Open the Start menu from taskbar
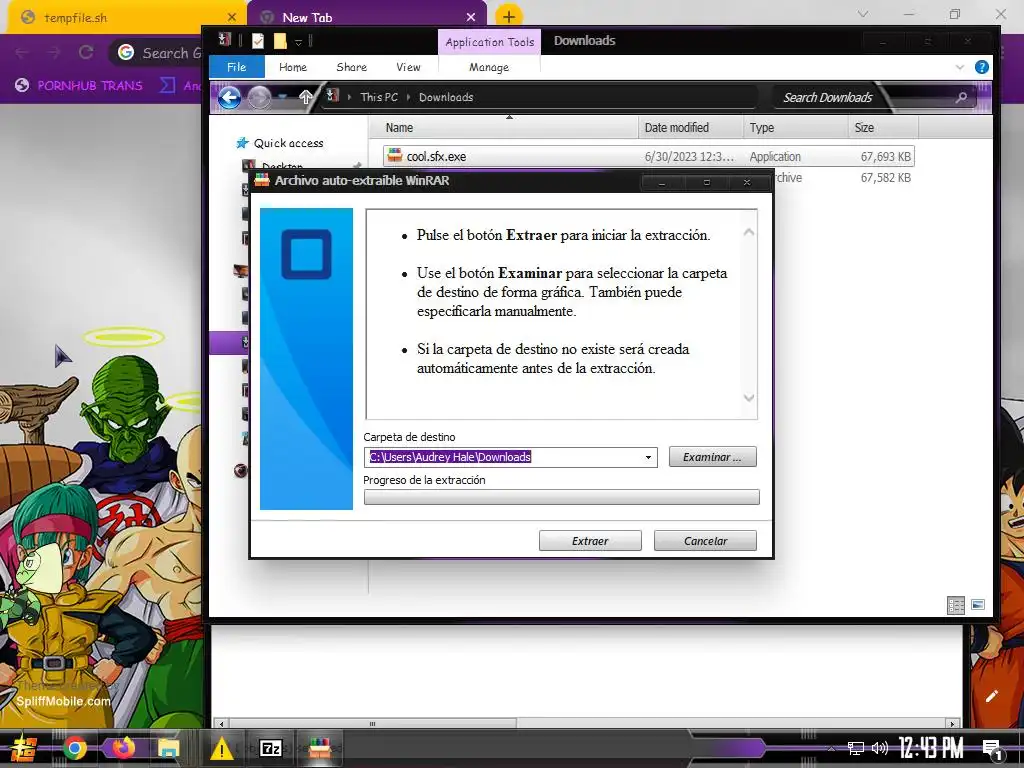This screenshot has height=768, width=1024. coord(24,748)
